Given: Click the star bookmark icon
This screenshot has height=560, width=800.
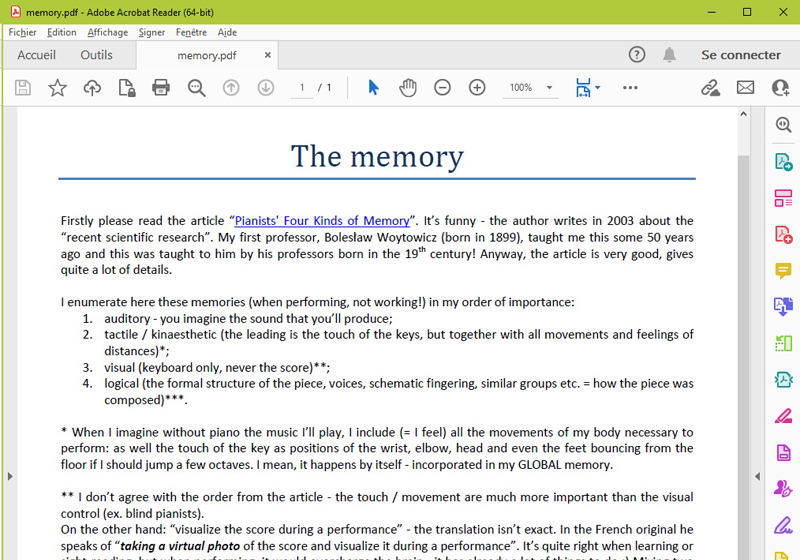Looking at the screenshot, I should [x=57, y=88].
